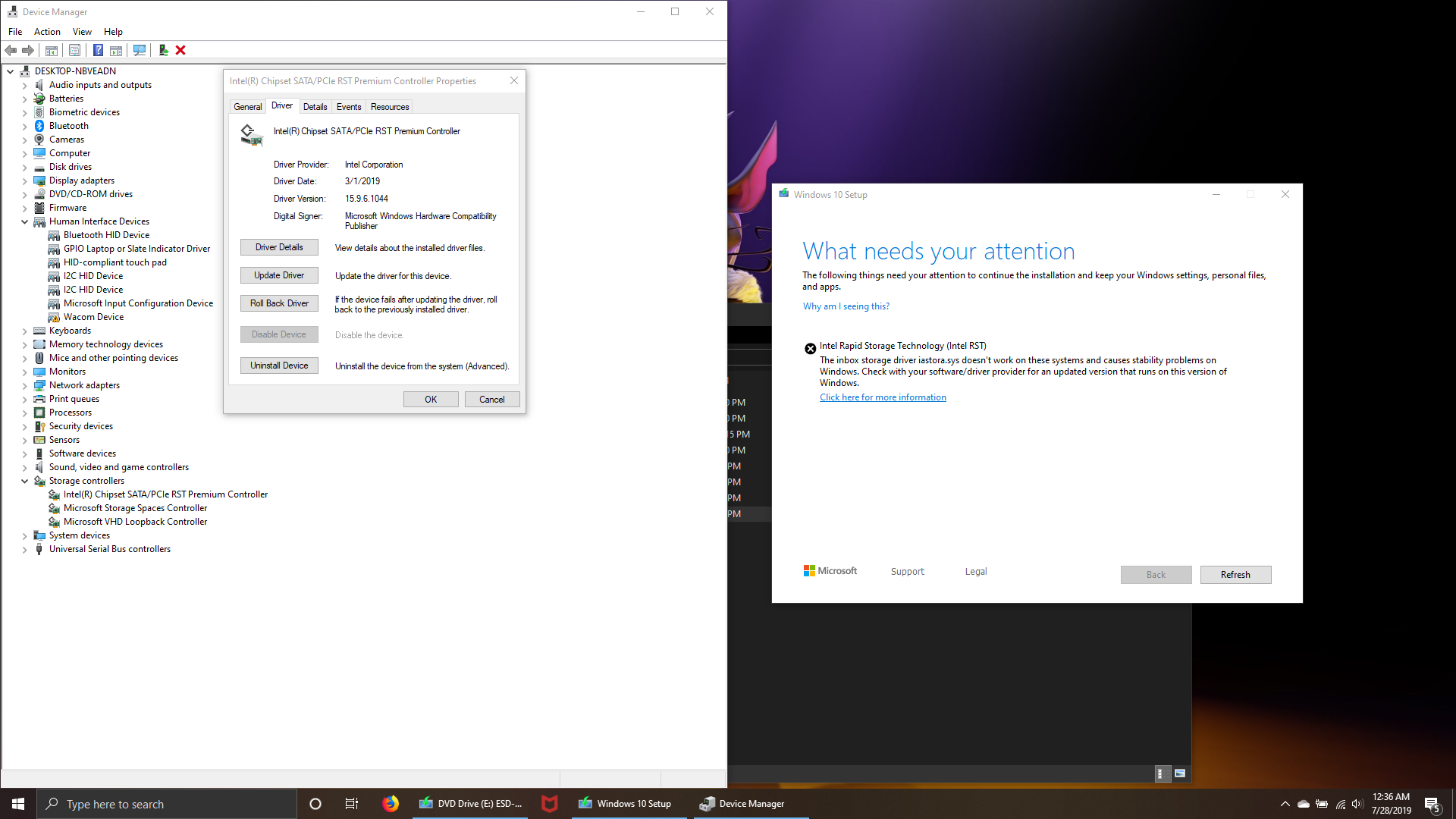Switch to DVD Drive (E:) taskbar window
The height and width of the screenshot is (819, 1456).
(x=471, y=804)
